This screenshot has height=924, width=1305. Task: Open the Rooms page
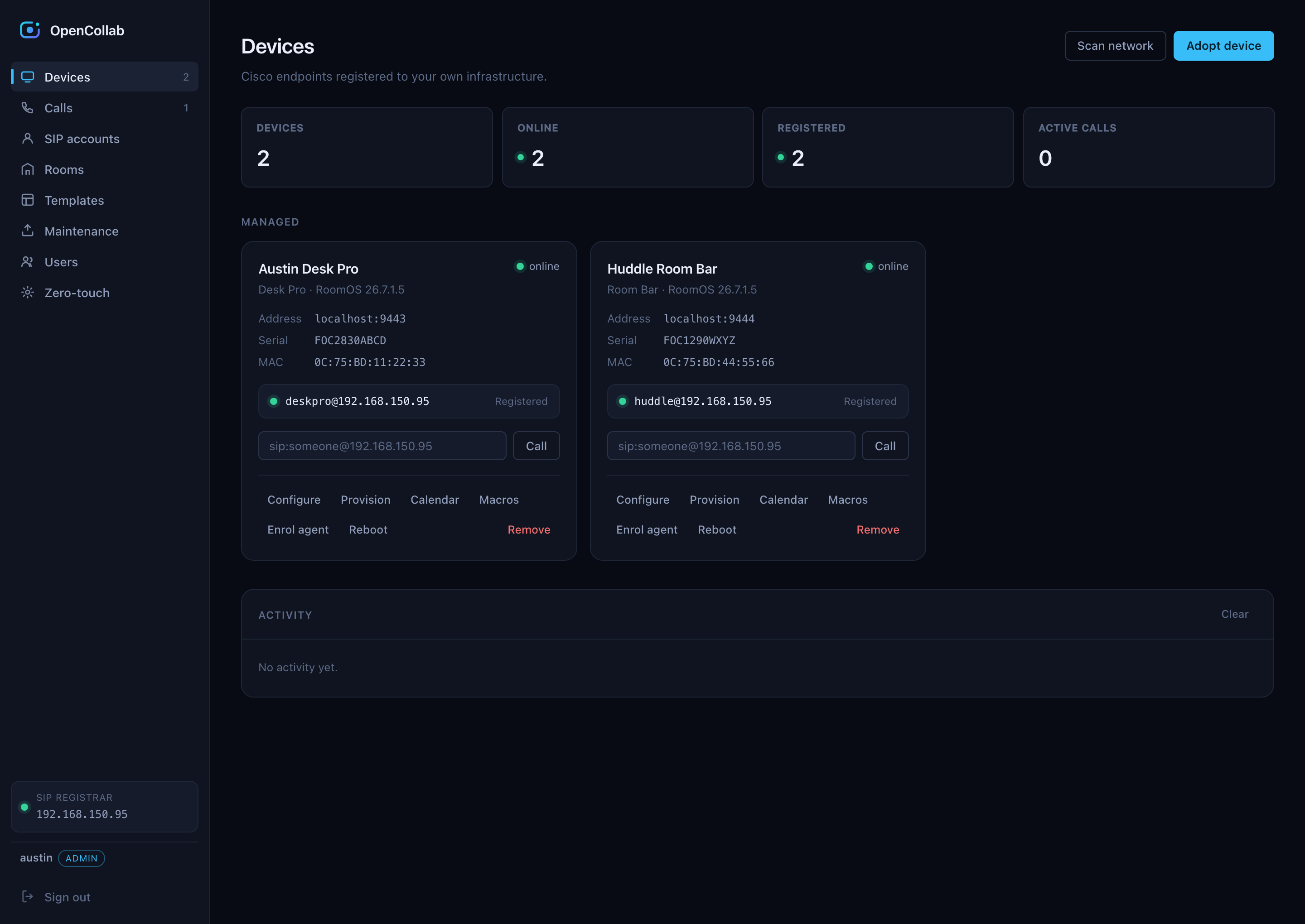coord(105,169)
